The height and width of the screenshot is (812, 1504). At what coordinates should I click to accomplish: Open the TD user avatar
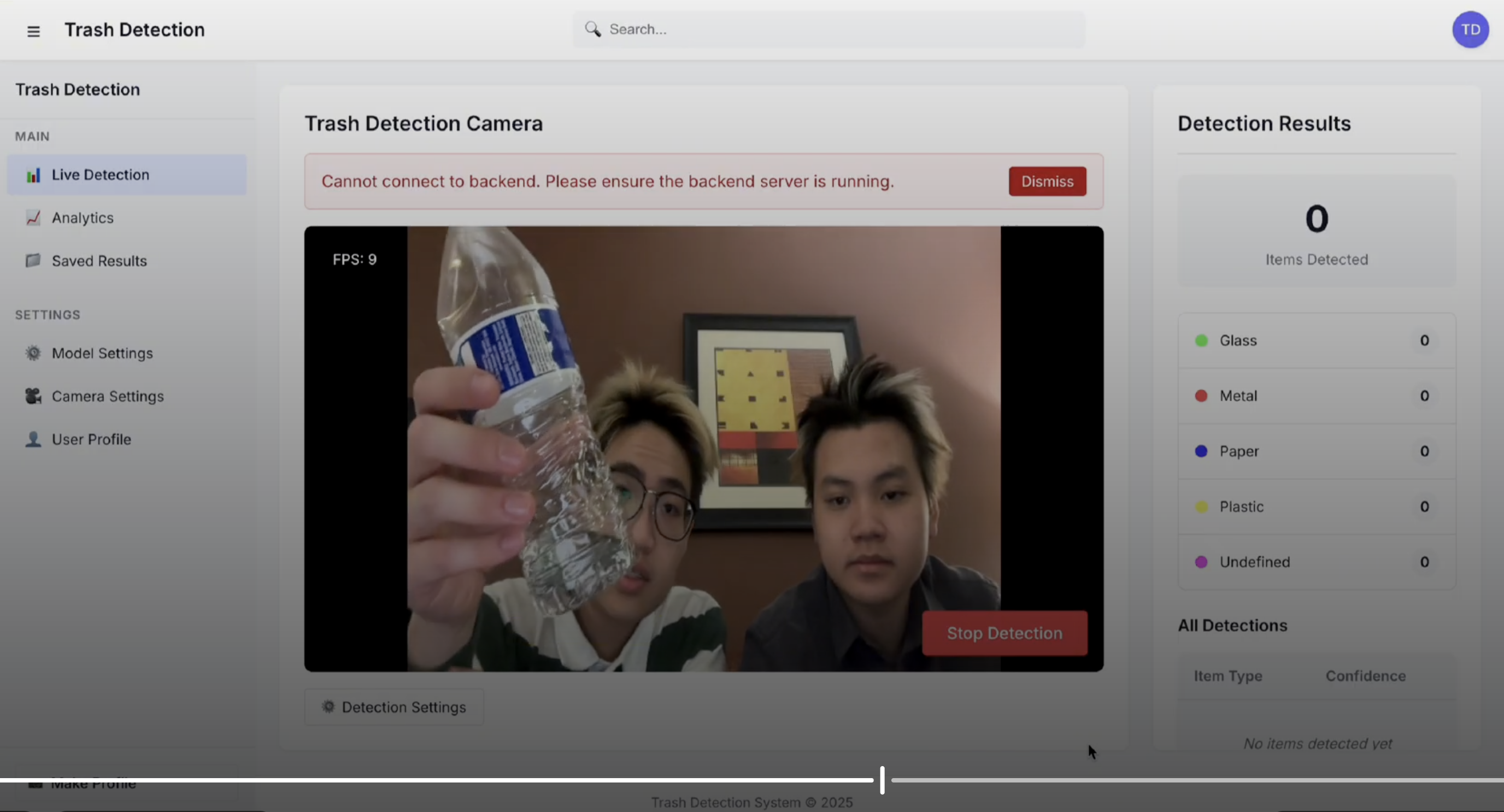pyautogui.click(x=1470, y=29)
